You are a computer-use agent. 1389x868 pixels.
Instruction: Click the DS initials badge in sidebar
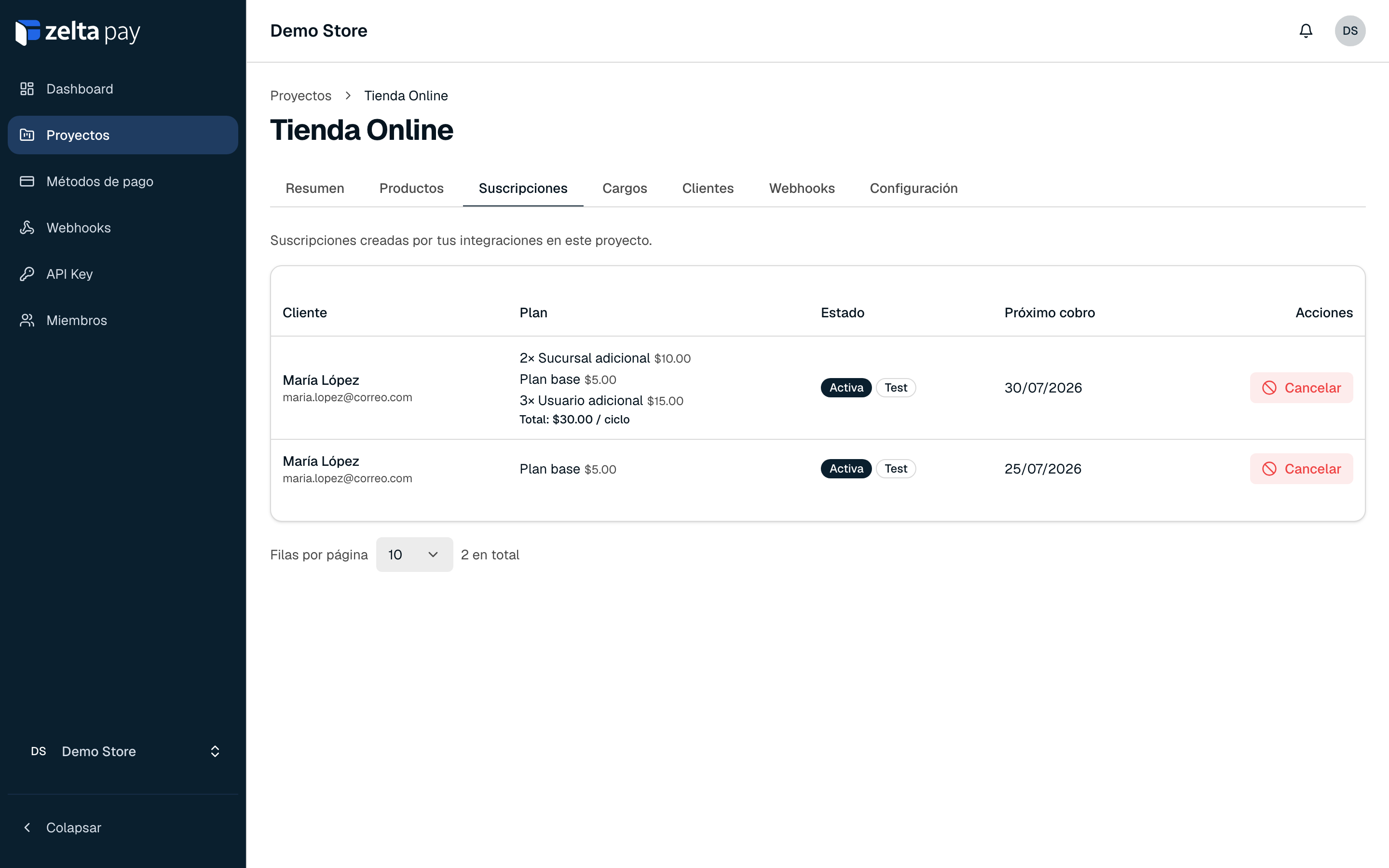(39, 751)
